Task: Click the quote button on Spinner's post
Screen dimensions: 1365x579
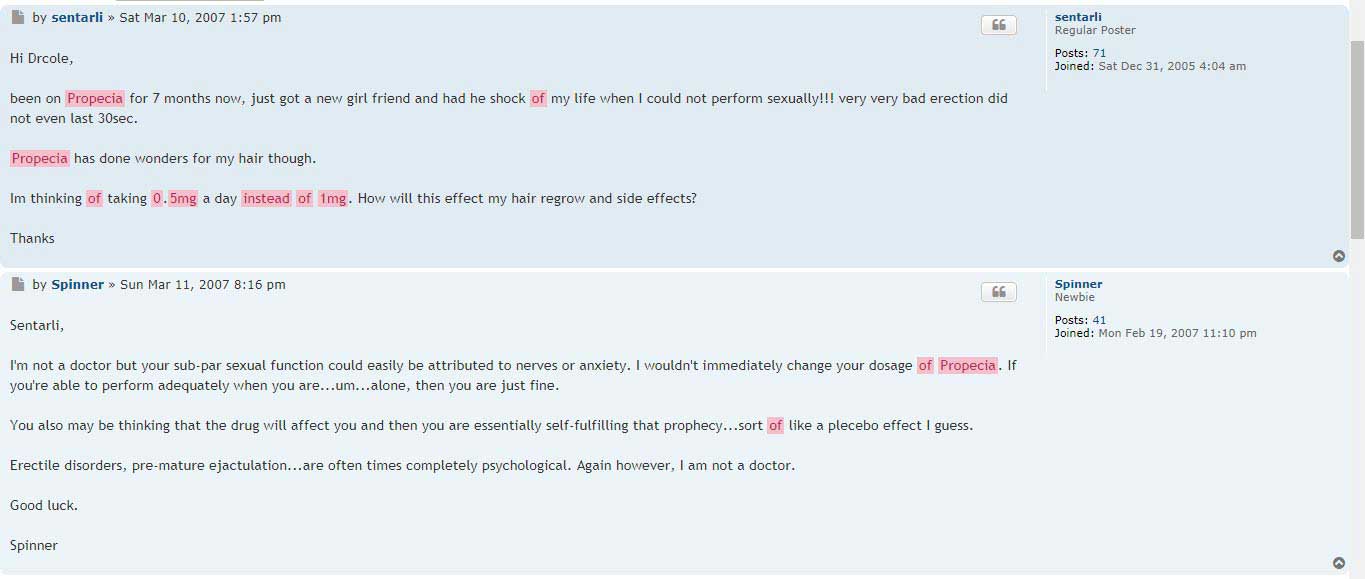Action: (x=998, y=292)
